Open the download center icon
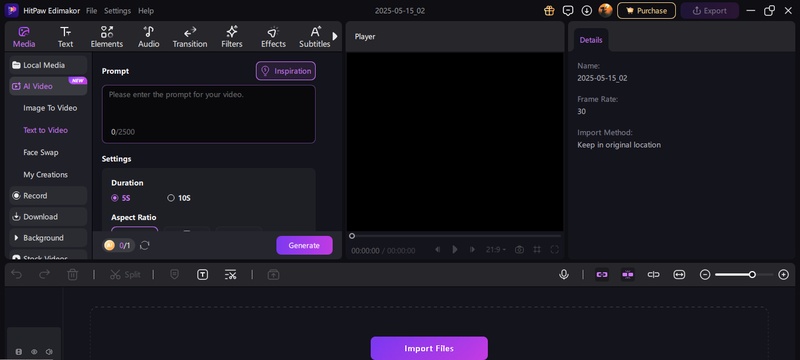Image resolution: width=800 pixels, height=360 pixels. point(587,11)
